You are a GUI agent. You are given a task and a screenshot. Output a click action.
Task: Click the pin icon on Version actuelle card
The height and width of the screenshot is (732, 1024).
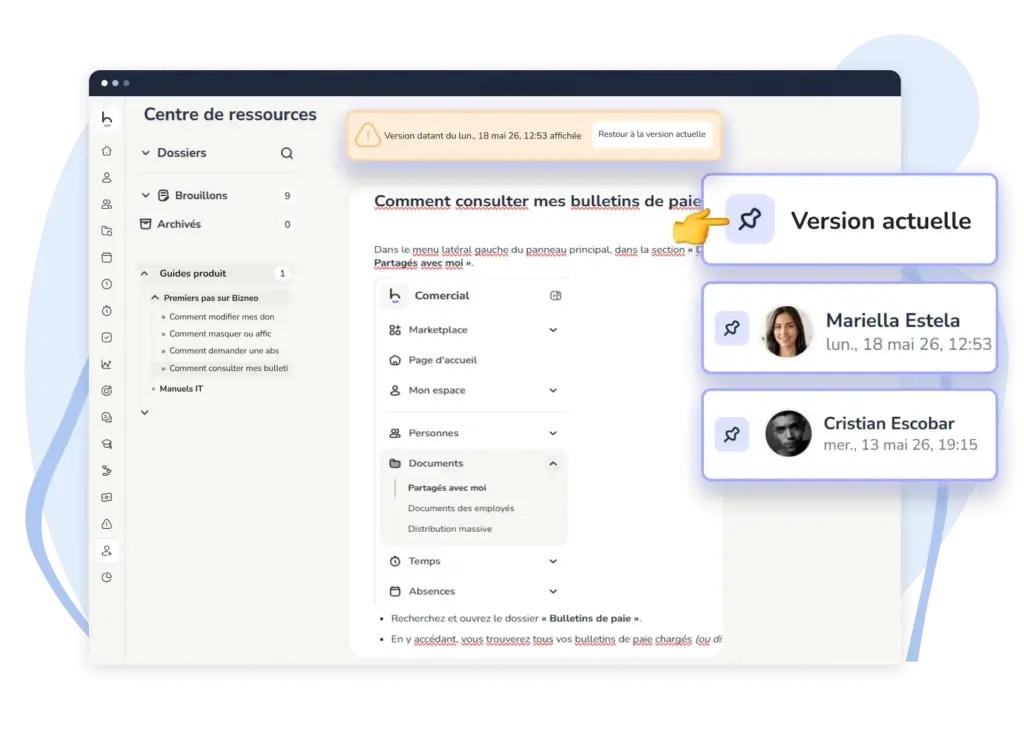click(x=750, y=219)
